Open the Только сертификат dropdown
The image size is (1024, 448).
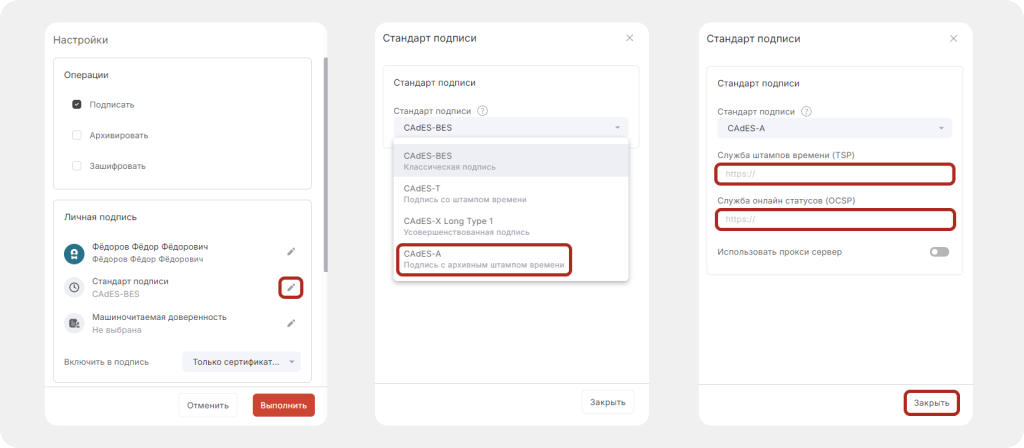tap(241, 362)
